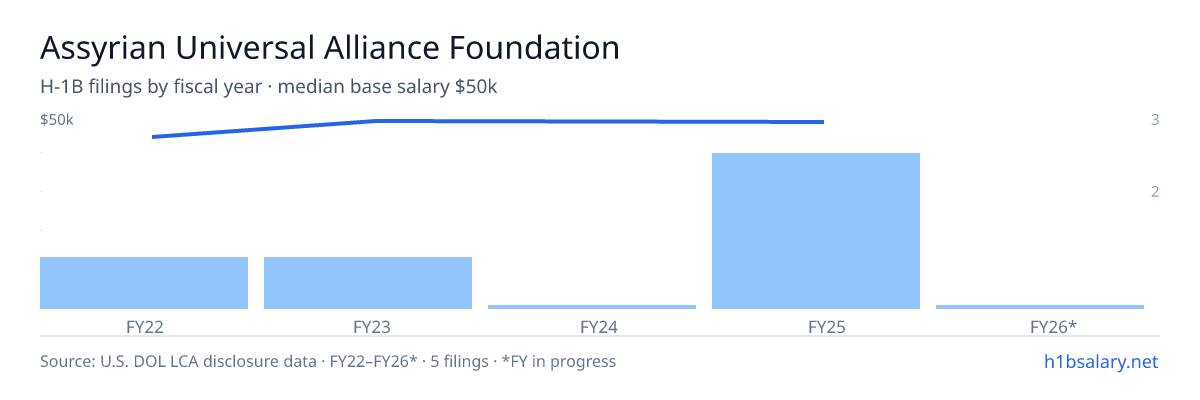
Task: Click the FY22 filings bar
Action: point(144,283)
